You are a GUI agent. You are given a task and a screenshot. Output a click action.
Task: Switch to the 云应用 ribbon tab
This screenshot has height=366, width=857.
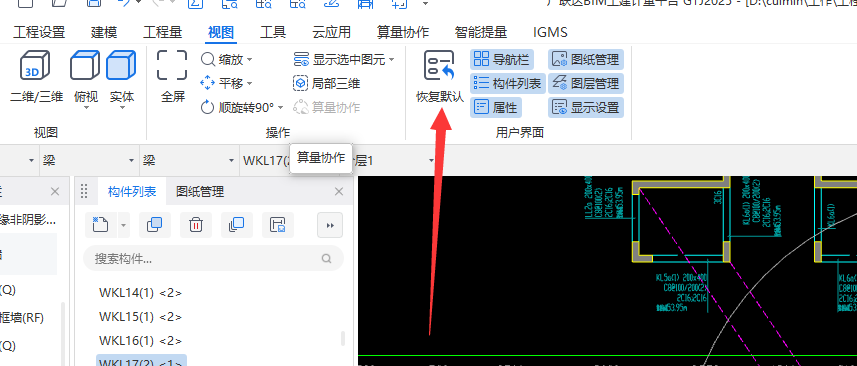click(x=331, y=32)
